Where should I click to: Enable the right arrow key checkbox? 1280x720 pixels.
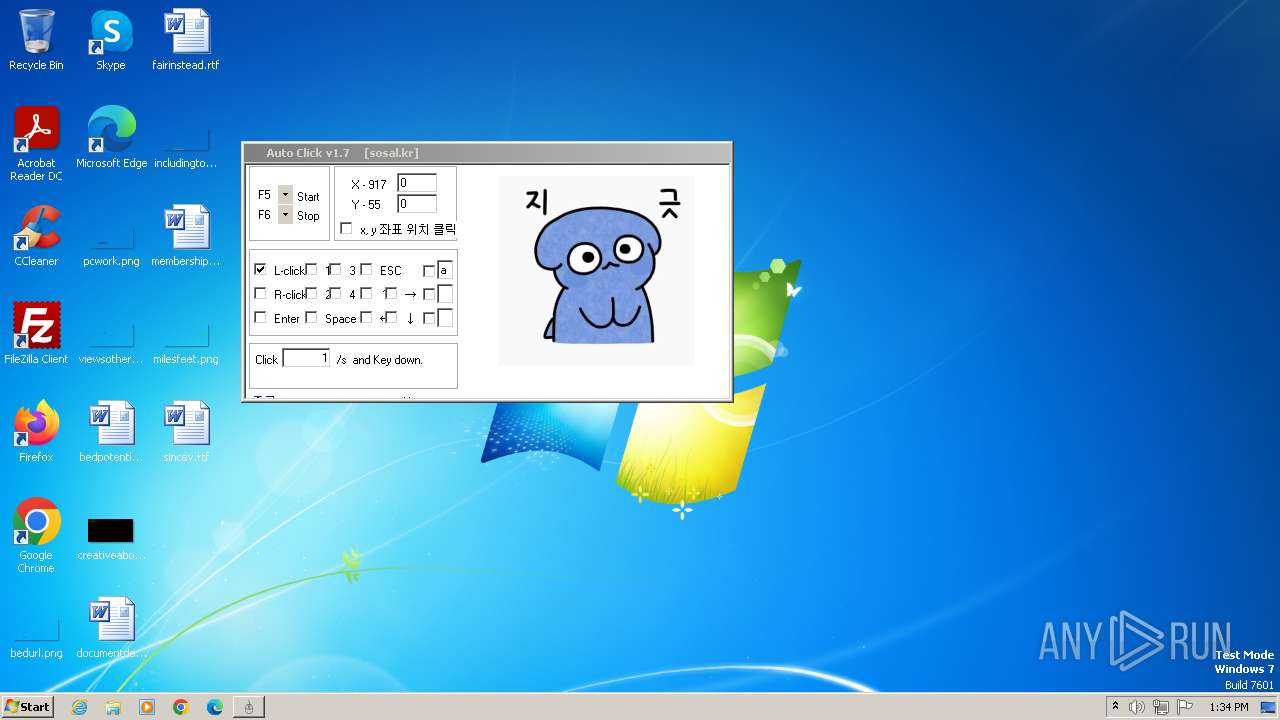[x=391, y=294]
